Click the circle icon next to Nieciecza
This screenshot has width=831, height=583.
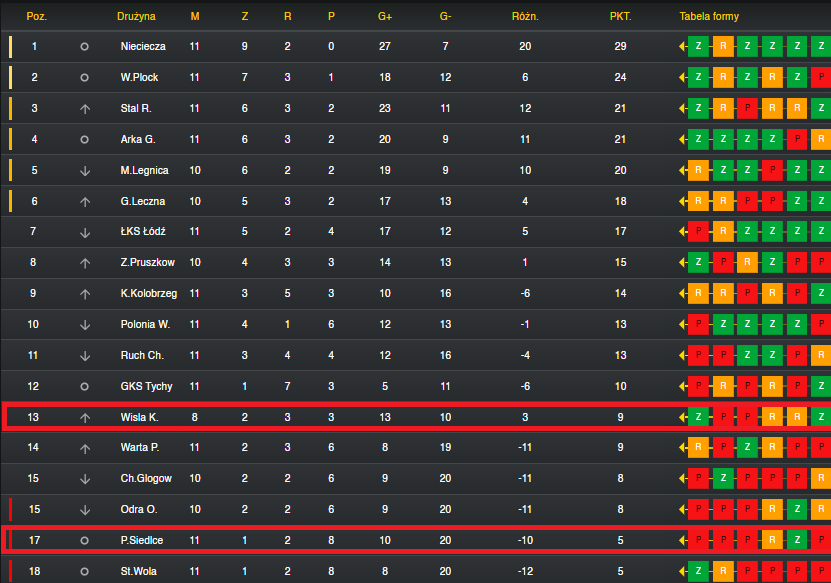point(84,47)
